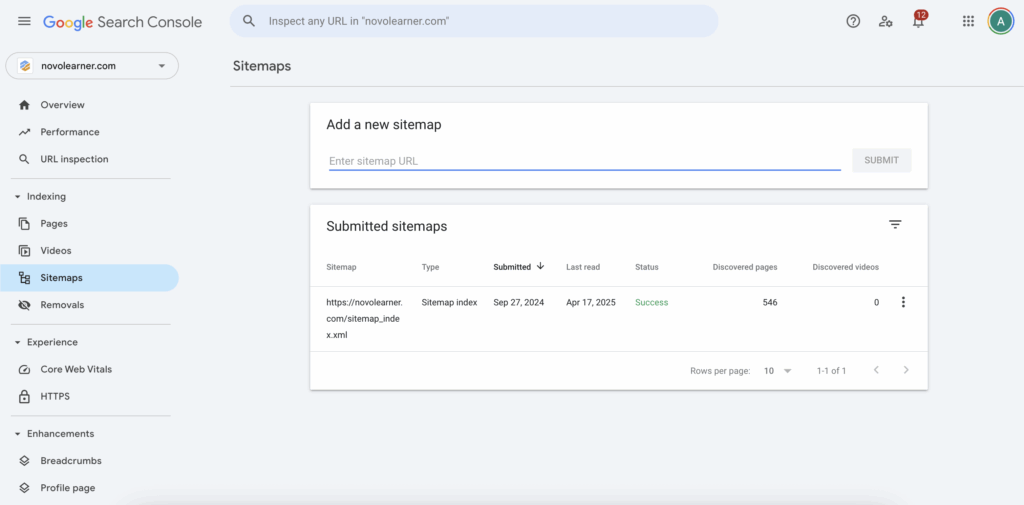Image resolution: width=1024 pixels, height=505 pixels.
Task: Collapse the Experience section
Action: tap(18, 342)
